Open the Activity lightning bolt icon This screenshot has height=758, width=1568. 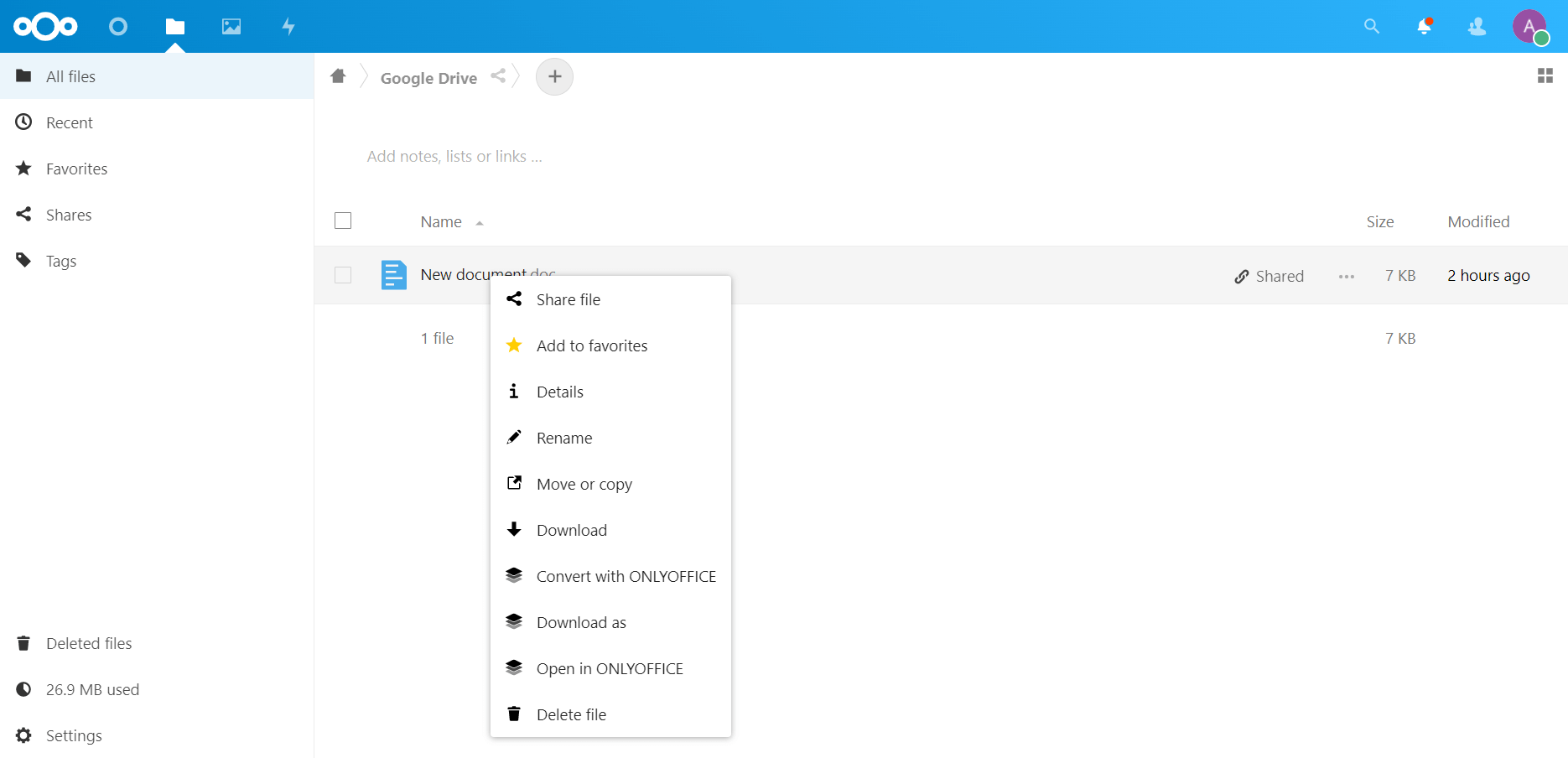[x=288, y=27]
